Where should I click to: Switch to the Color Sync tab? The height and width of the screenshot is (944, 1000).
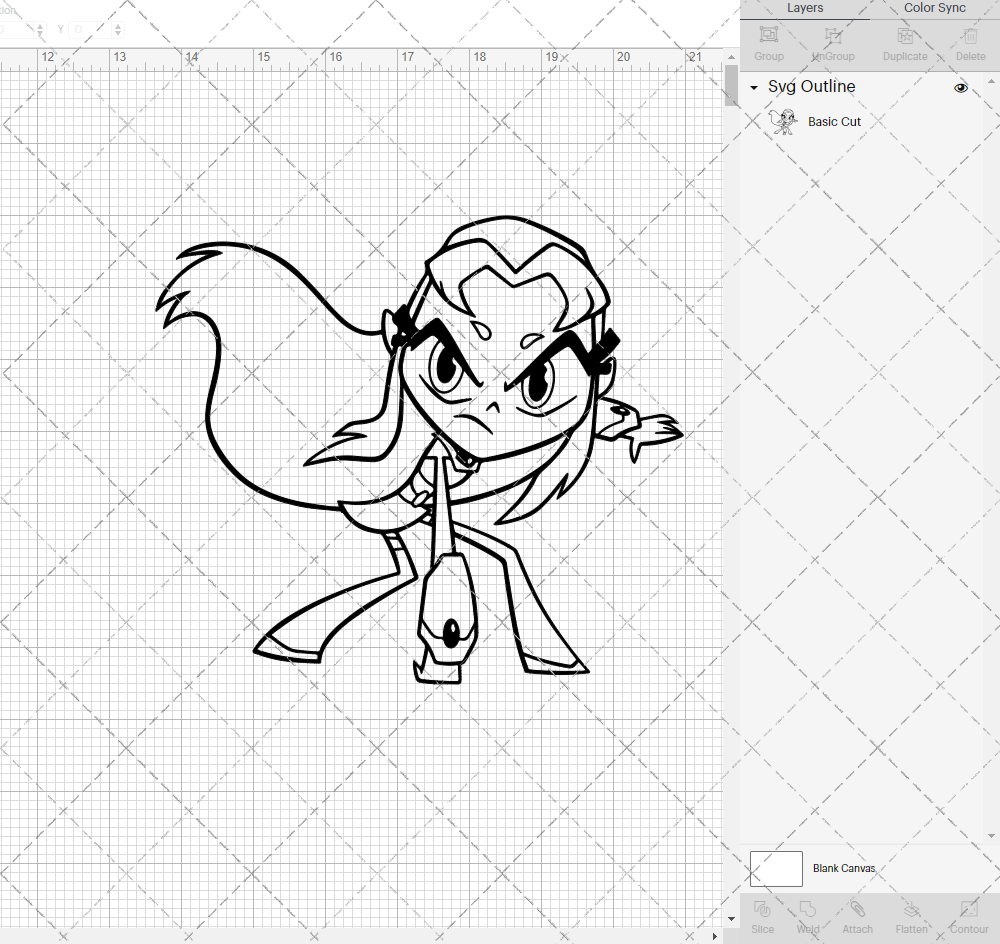tap(934, 8)
